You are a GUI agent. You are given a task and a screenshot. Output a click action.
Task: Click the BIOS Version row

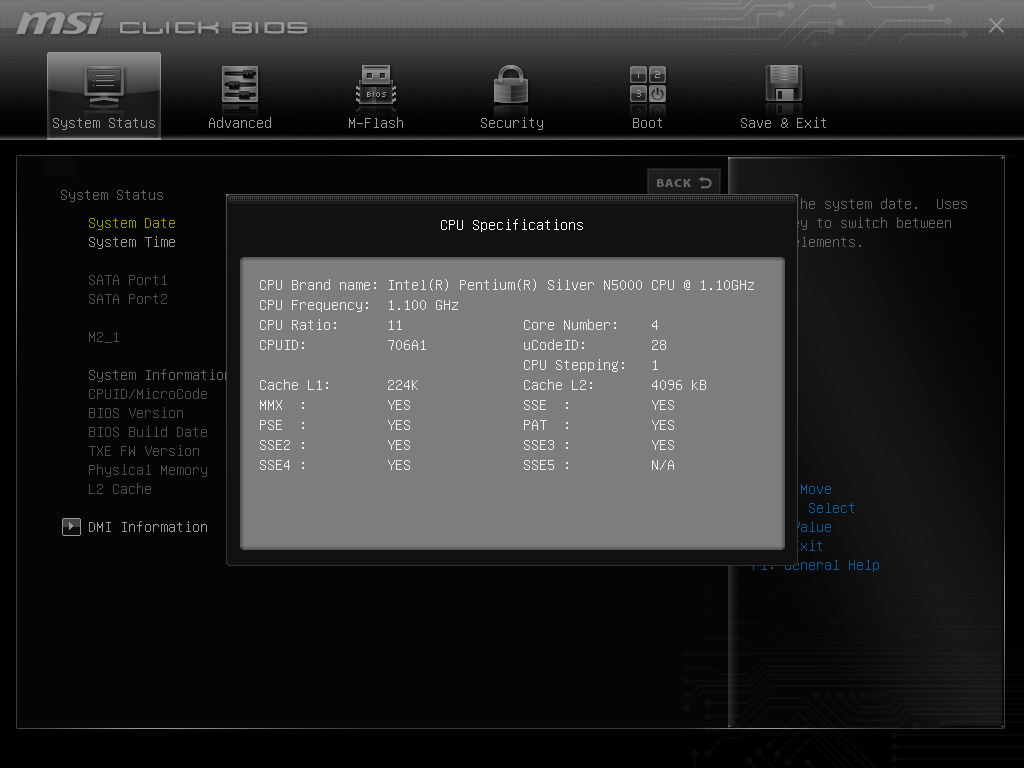coord(136,413)
